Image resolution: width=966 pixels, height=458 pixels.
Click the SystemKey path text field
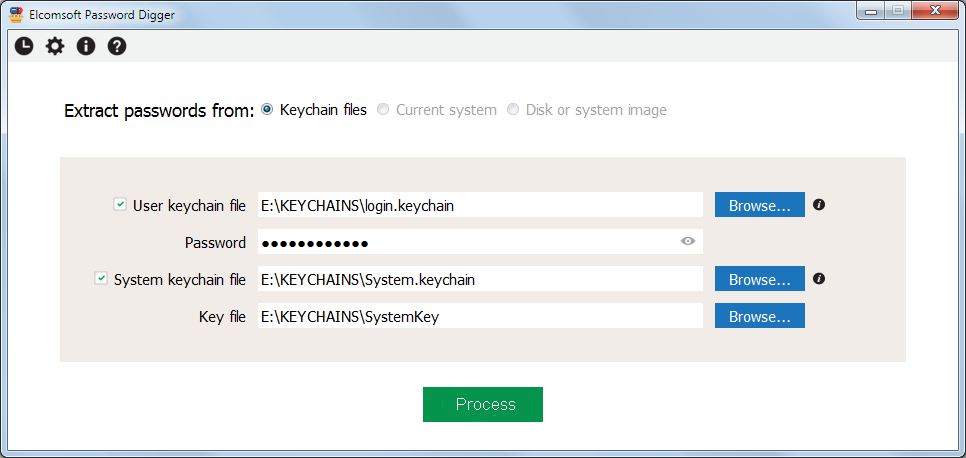[480, 316]
